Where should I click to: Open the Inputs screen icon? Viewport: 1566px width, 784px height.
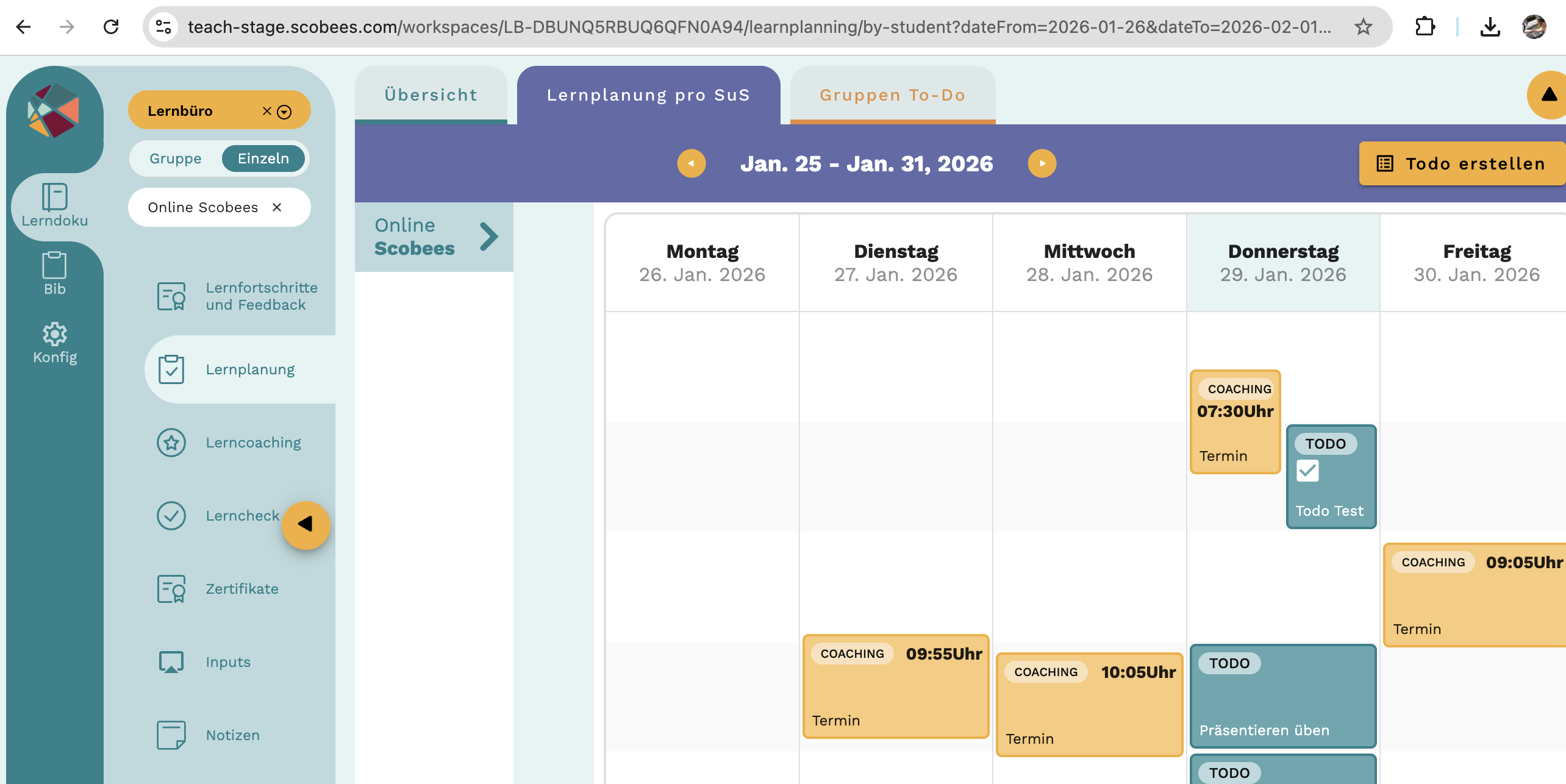pyautogui.click(x=171, y=662)
